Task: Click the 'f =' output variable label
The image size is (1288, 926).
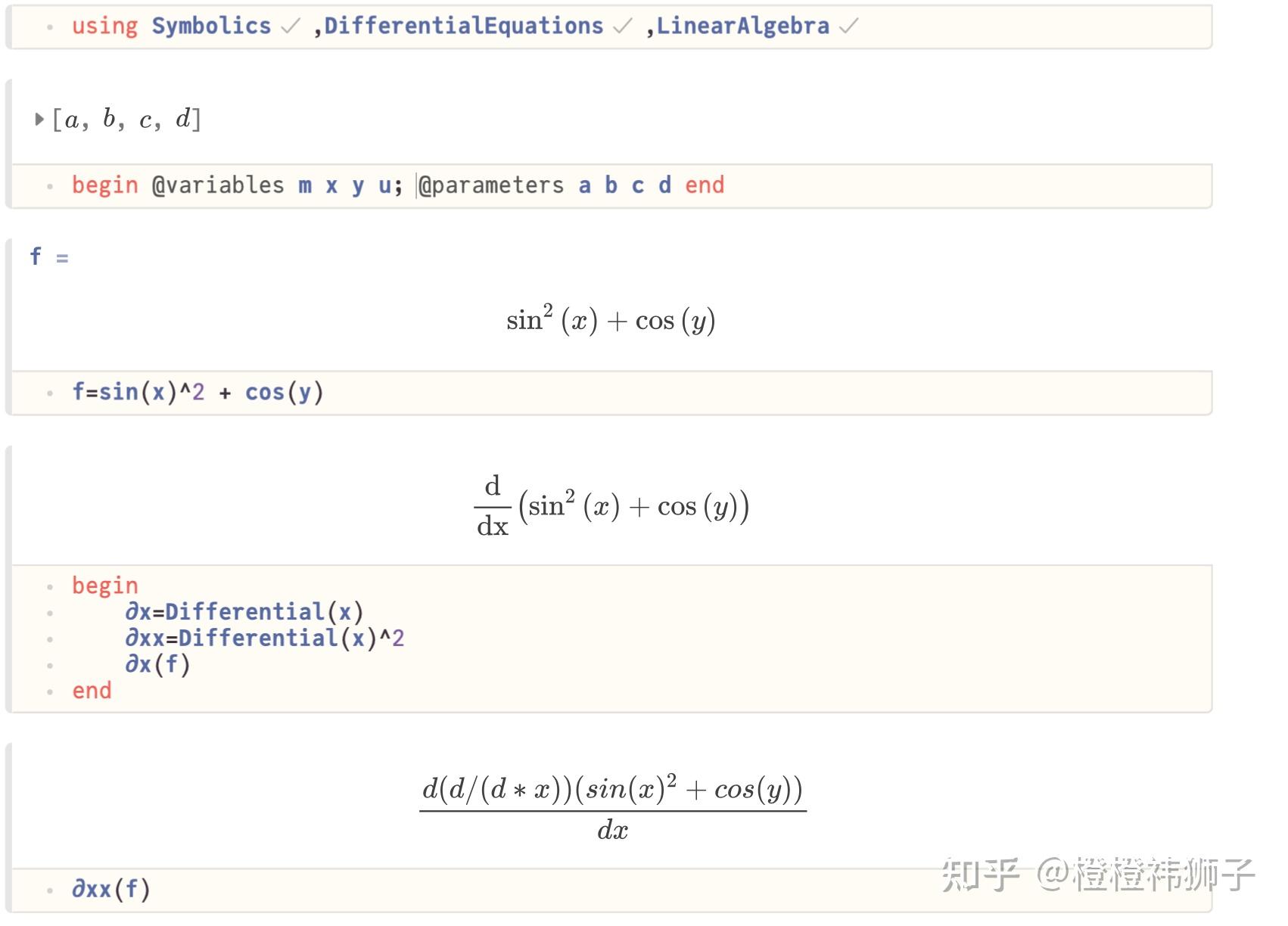Action: (48, 256)
